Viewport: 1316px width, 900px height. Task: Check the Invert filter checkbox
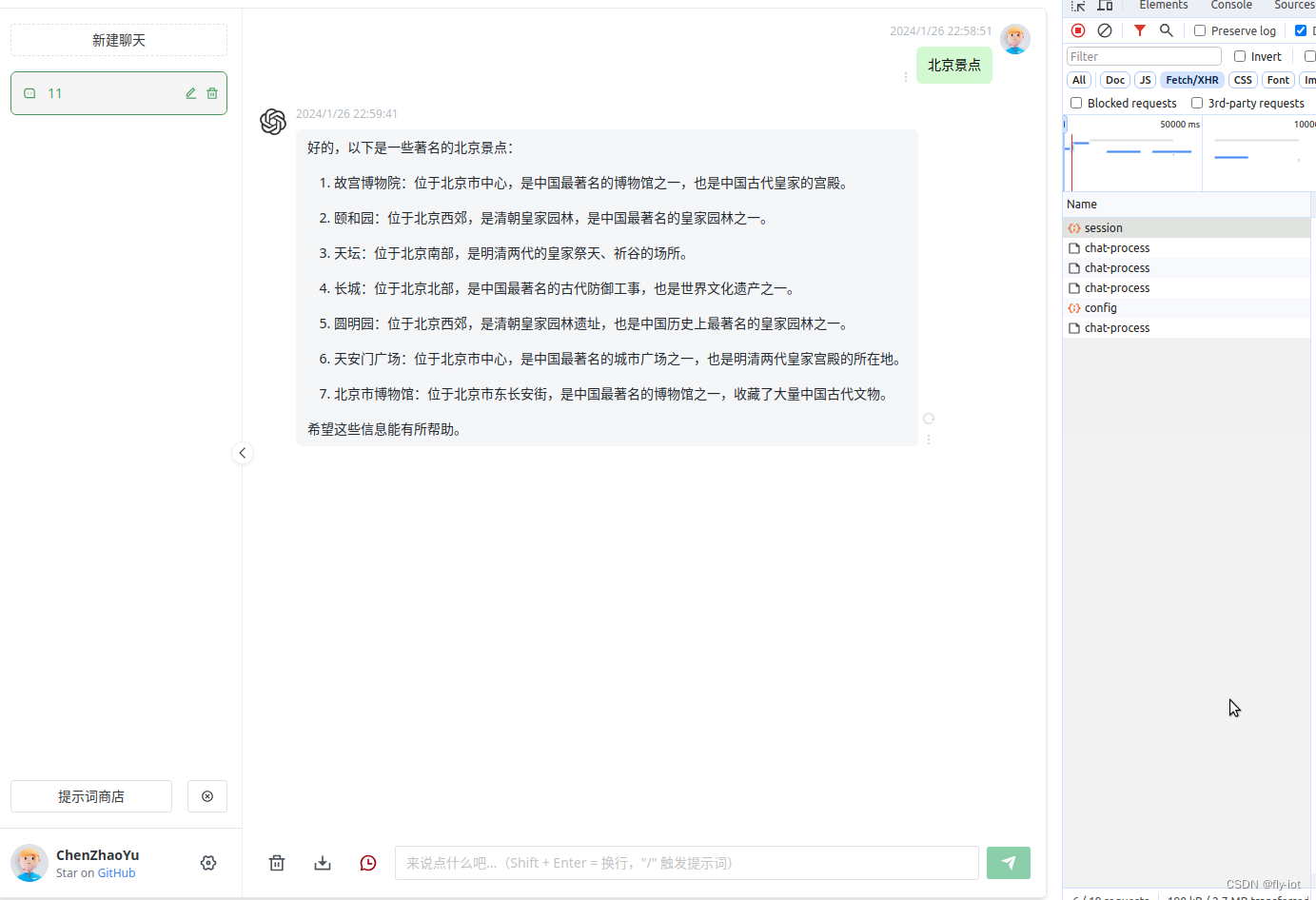[x=1239, y=56]
